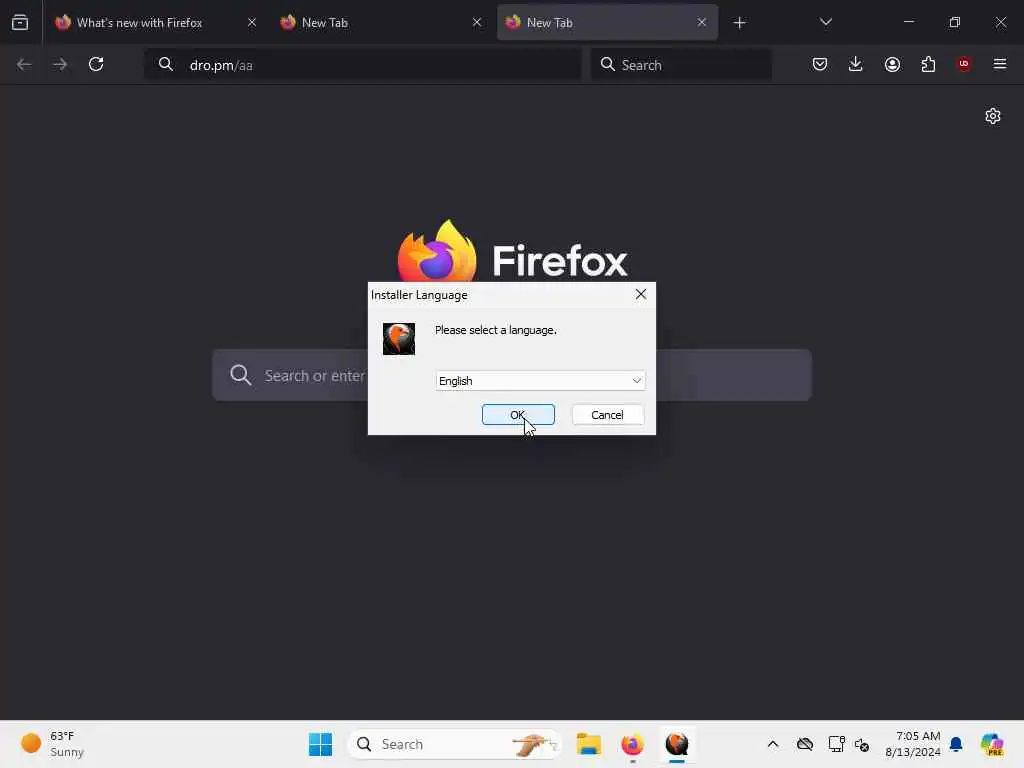Go forward one page
Screen dimensions: 1024x768
click(x=60, y=64)
